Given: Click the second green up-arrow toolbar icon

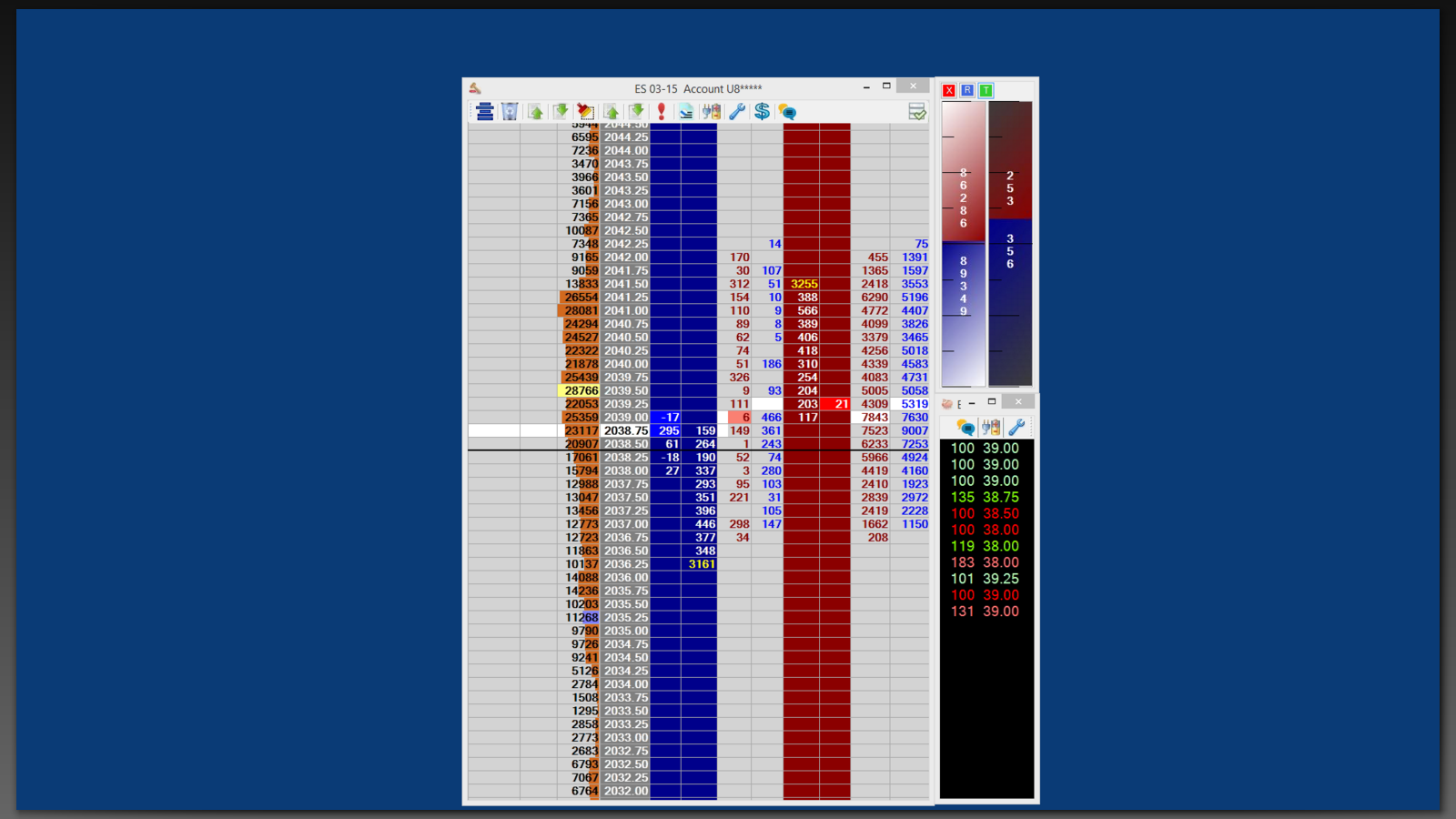Looking at the screenshot, I should tap(611, 112).
